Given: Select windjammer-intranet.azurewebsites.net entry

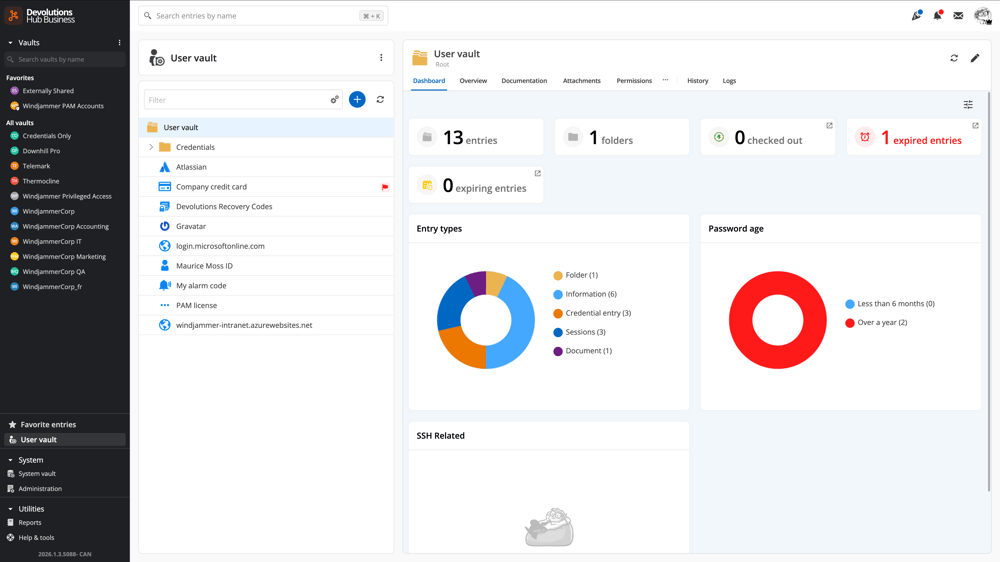Looking at the screenshot, I should 266,325.
